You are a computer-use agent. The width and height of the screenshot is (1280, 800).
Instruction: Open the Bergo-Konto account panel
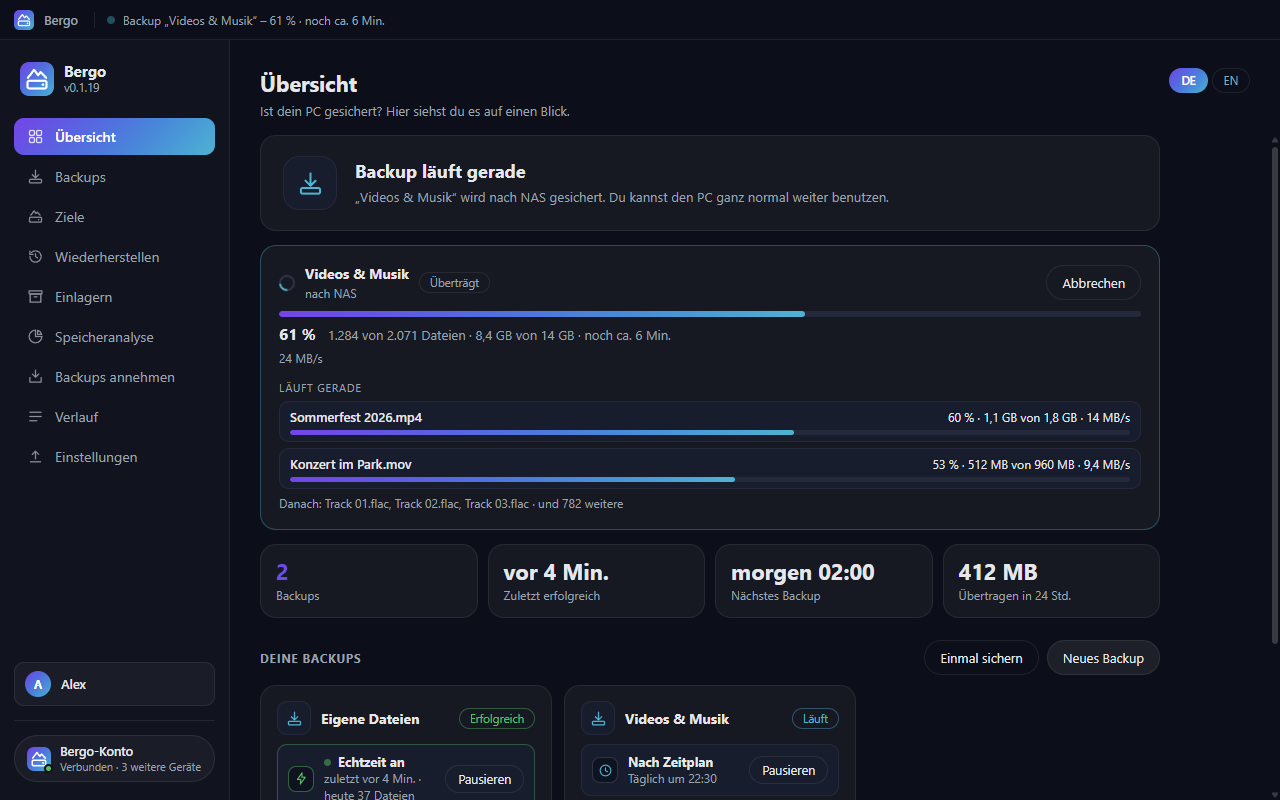point(114,759)
